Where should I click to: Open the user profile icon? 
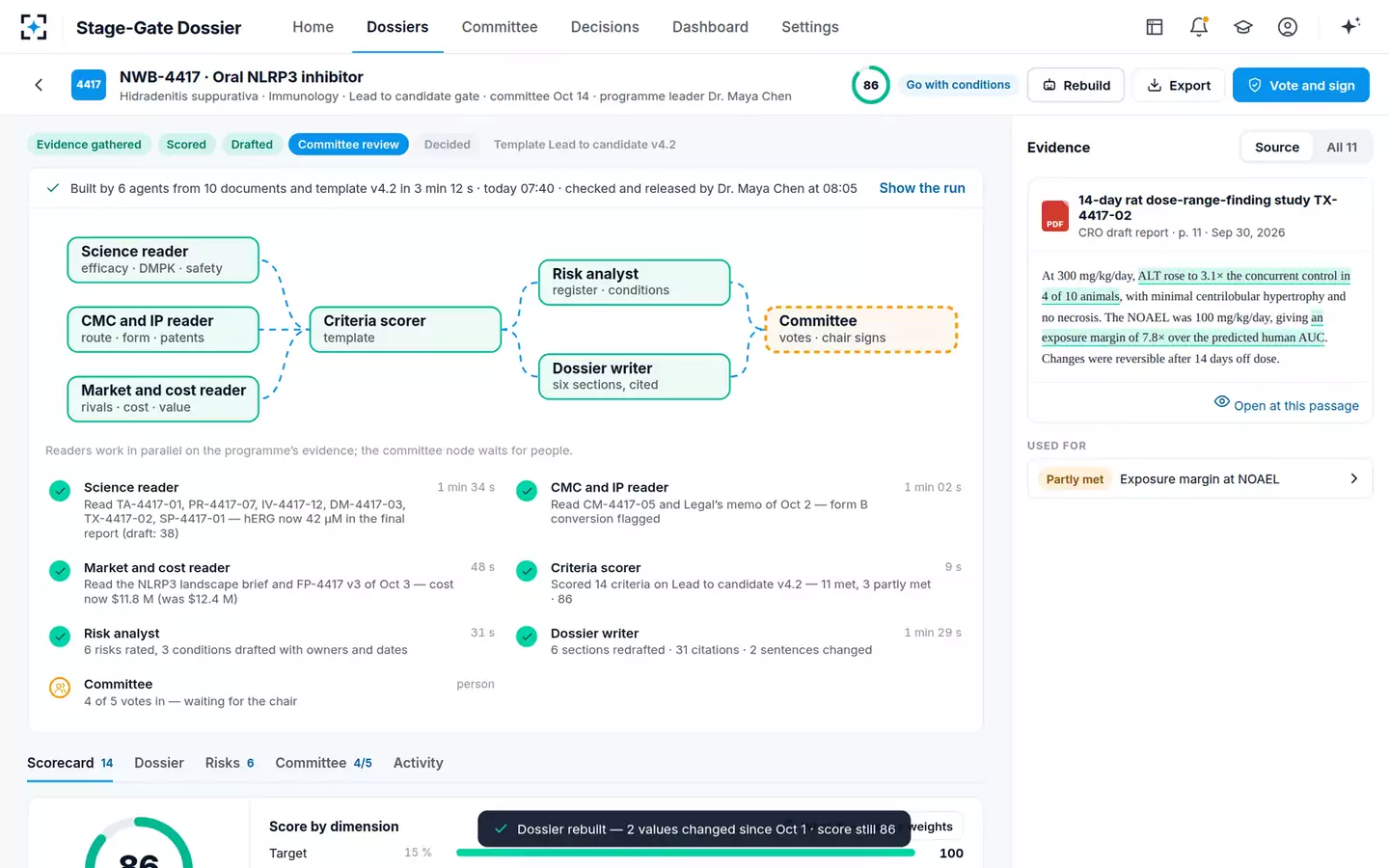point(1288,27)
